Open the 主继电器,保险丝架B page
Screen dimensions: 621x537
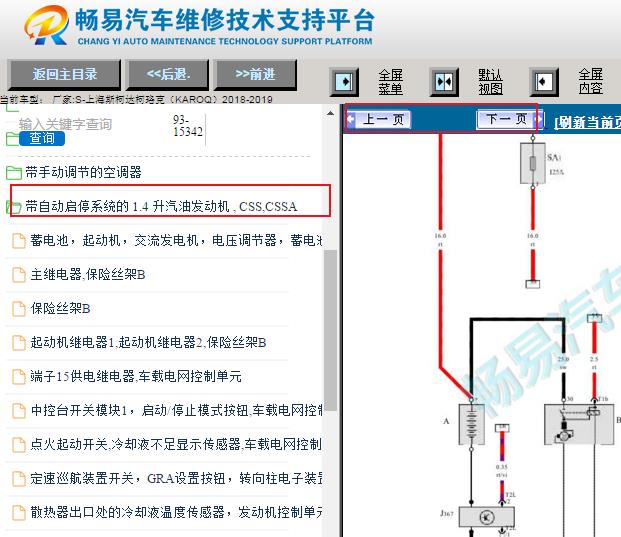[x=88, y=274]
